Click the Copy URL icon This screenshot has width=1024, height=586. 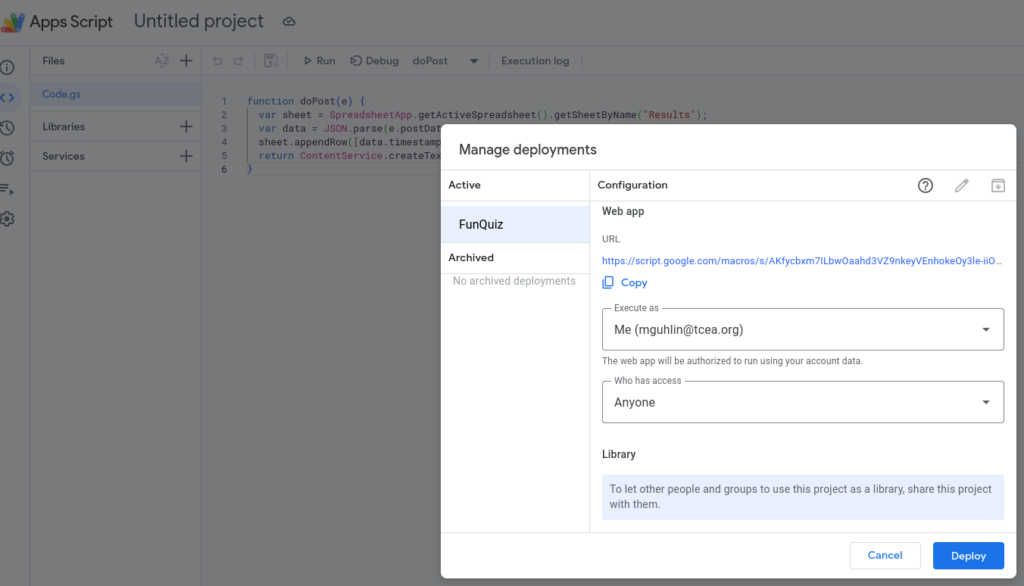(x=609, y=283)
